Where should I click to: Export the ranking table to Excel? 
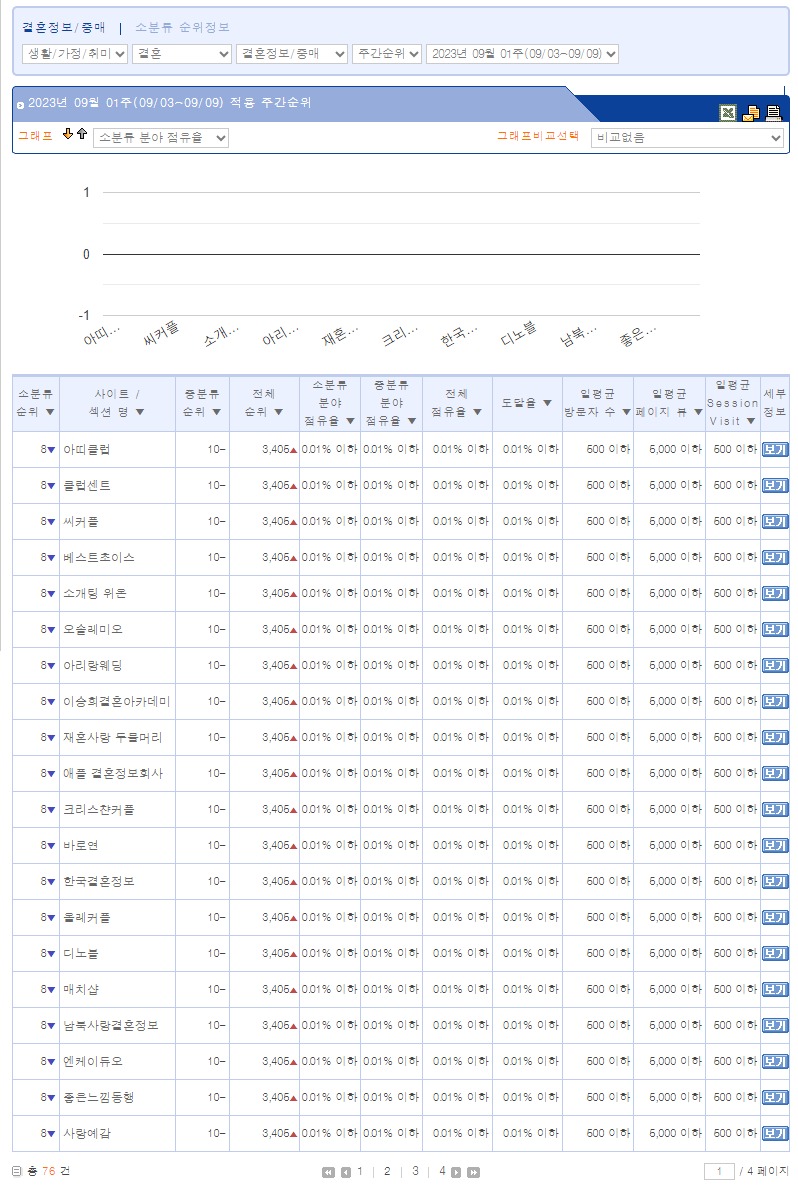[728, 113]
